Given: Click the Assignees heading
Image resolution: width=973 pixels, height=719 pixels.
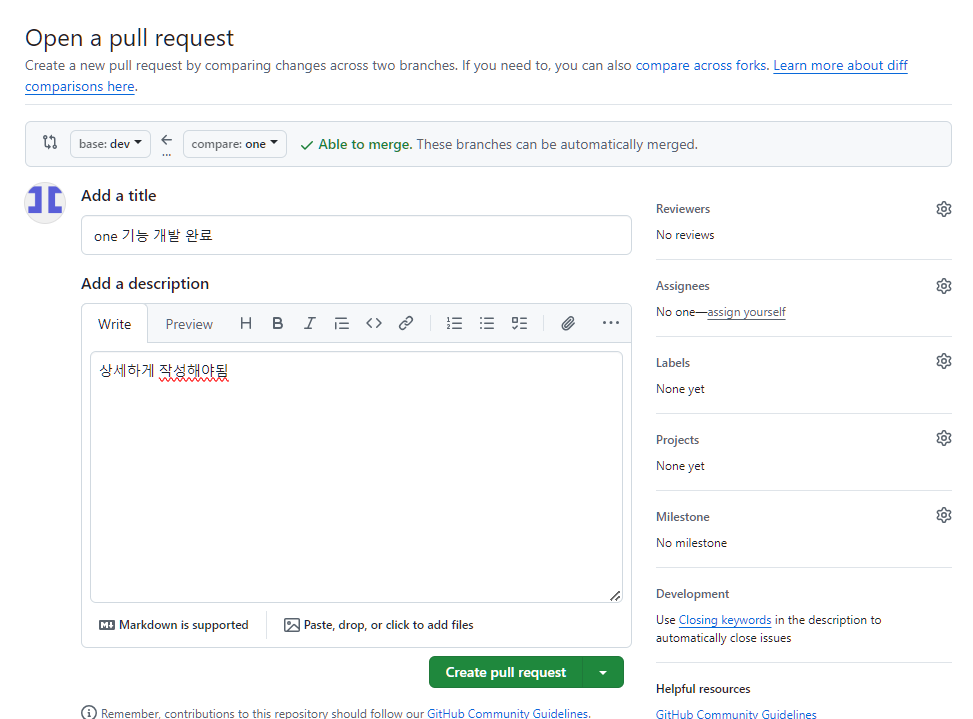Looking at the screenshot, I should (x=683, y=286).
